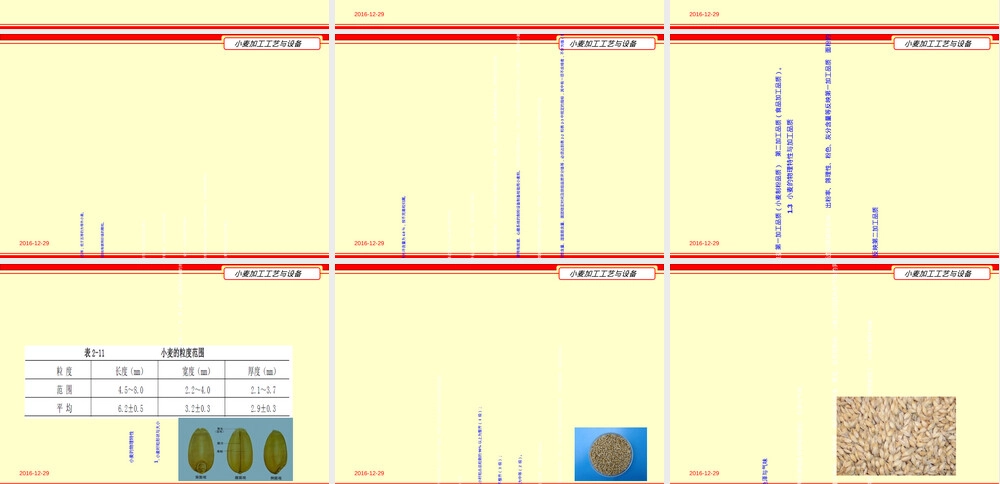Click rotated text '小麦的物理特性' beside the kernel diagram

click(132, 446)
